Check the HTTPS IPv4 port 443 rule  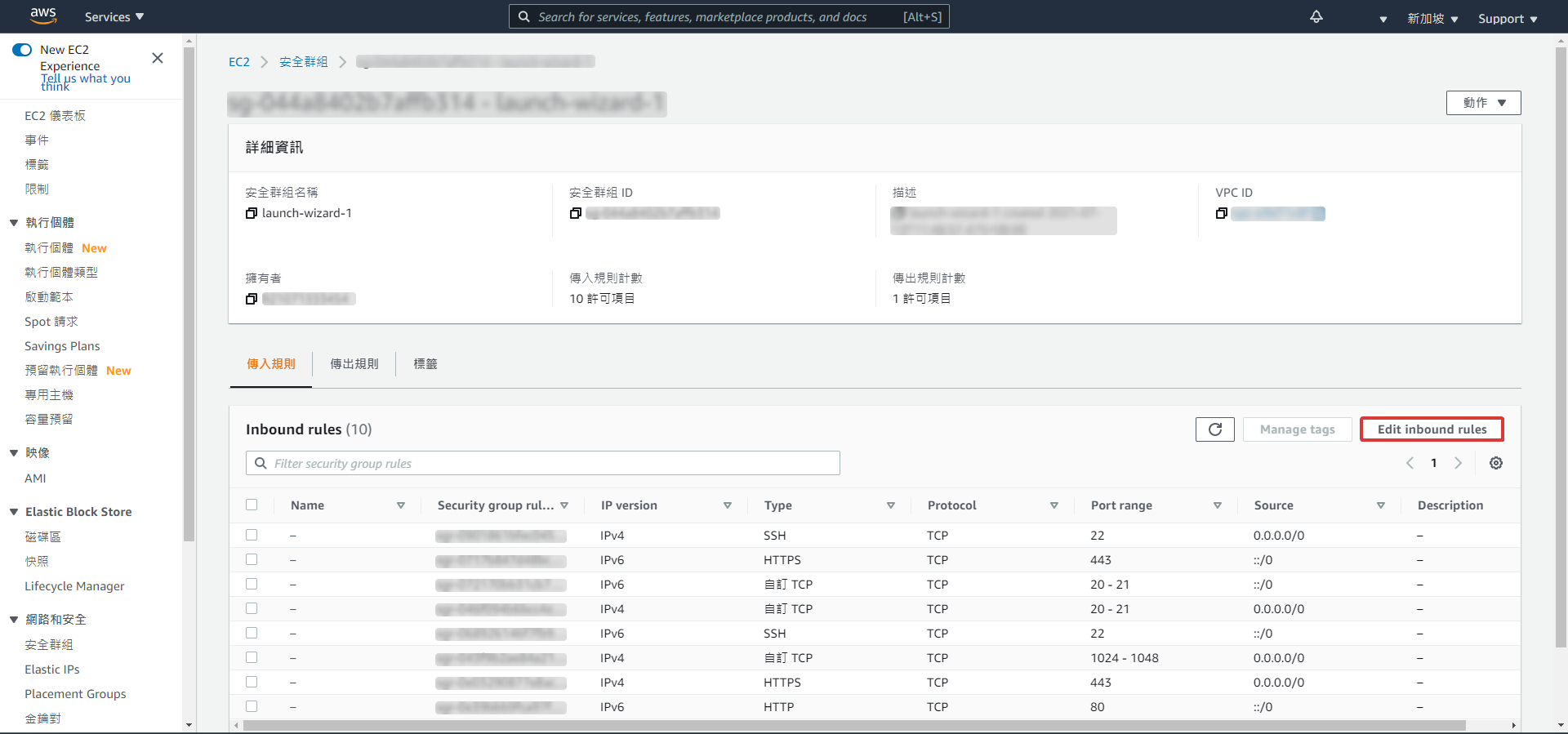252,682
